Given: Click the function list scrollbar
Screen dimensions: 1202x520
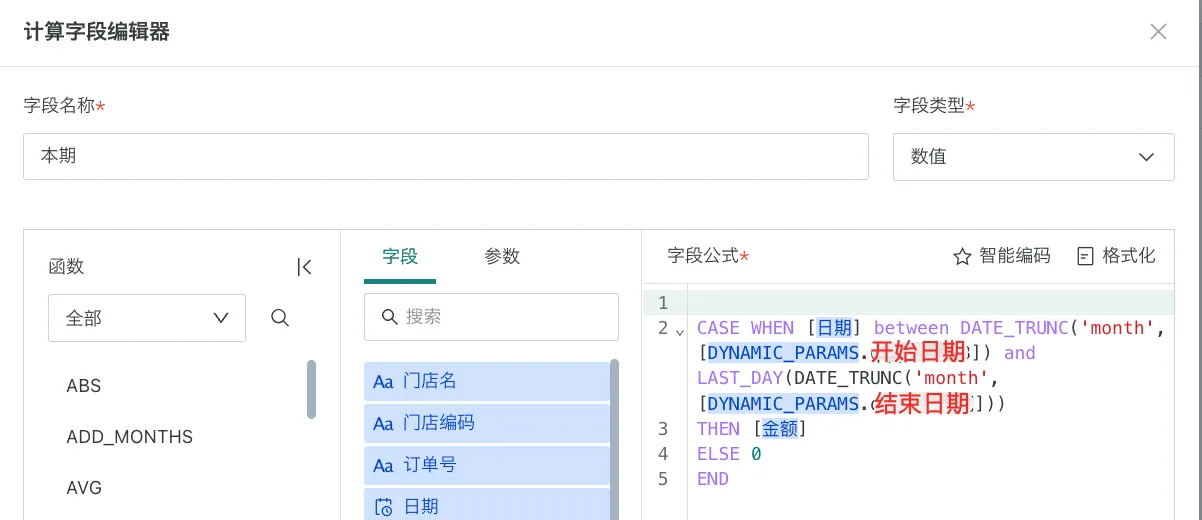Looking at the screenshot, I should 311,389.
